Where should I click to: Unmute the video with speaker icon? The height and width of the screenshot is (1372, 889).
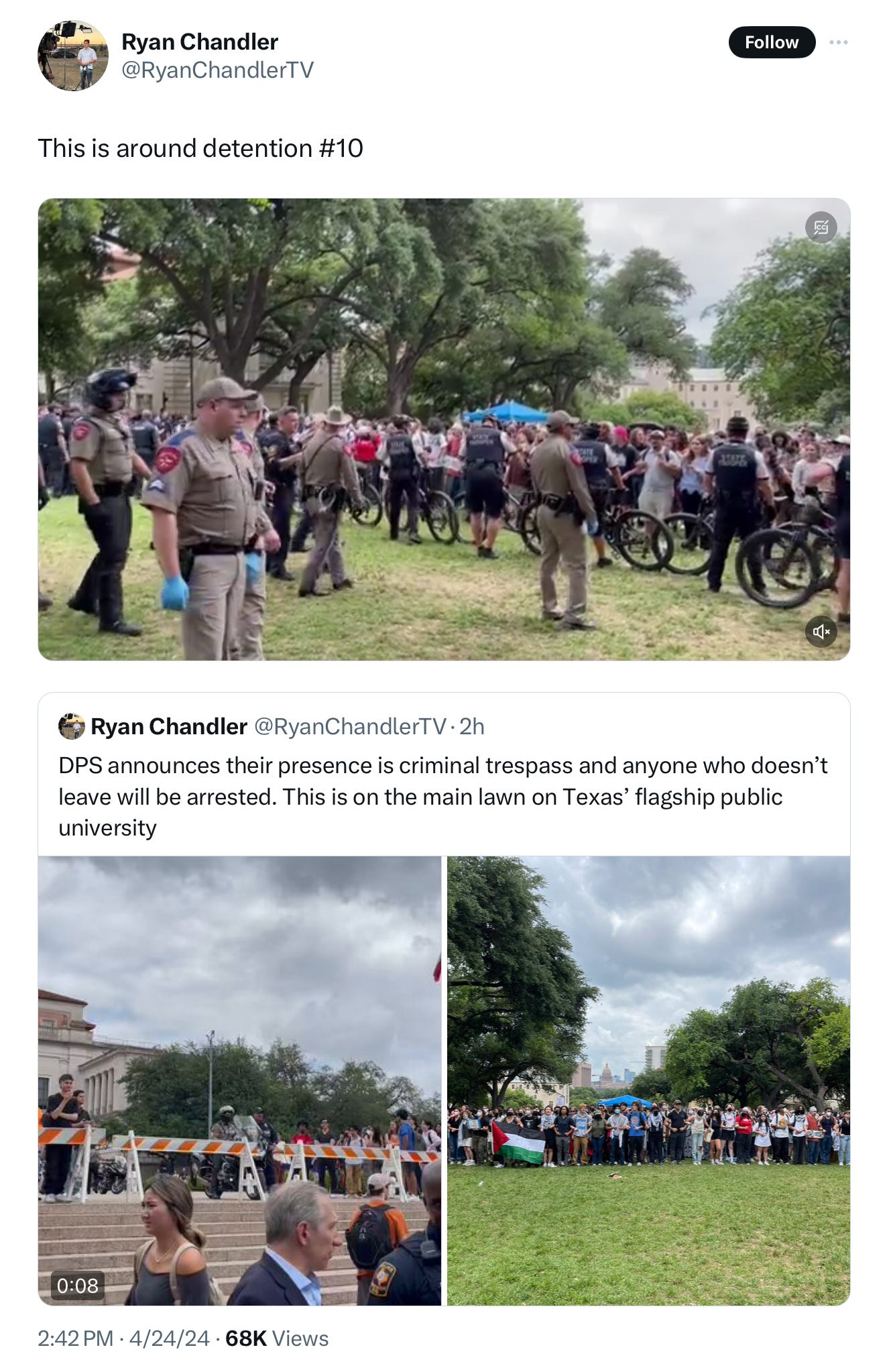pos(821,631)
